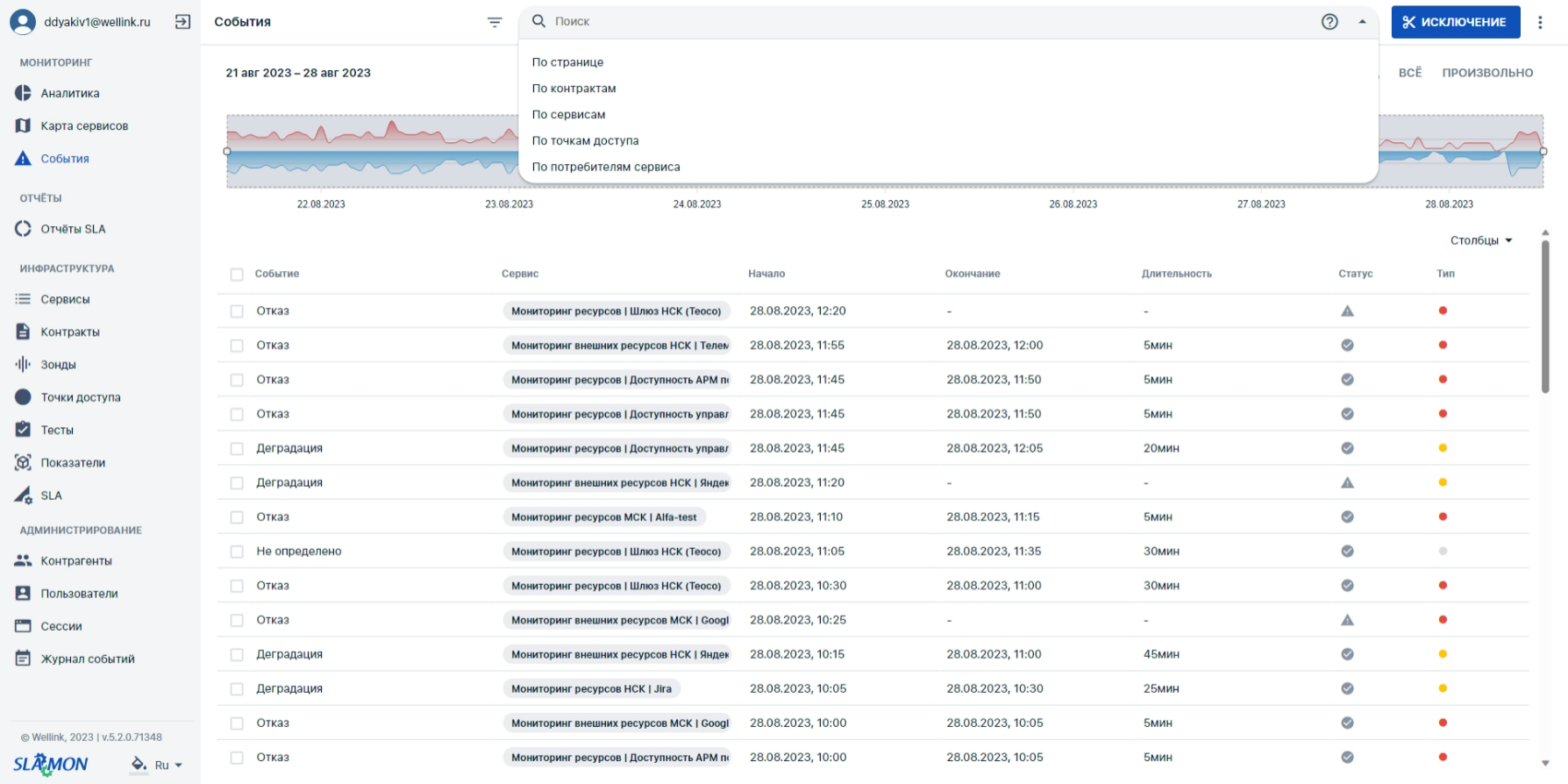Click the Шлюз НСК (Teoco) service chip at 12:20
The image size is (1568, 784).
pyautogui.click(x=617, y=311)
